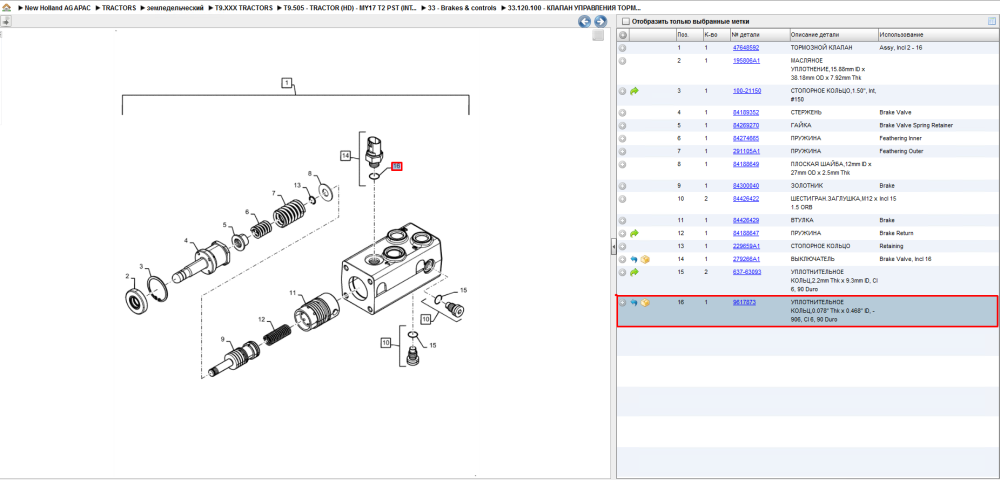Select callout 16 on the diagram
This screenshot has width=1000, height=480.
(x=396, y=166)
